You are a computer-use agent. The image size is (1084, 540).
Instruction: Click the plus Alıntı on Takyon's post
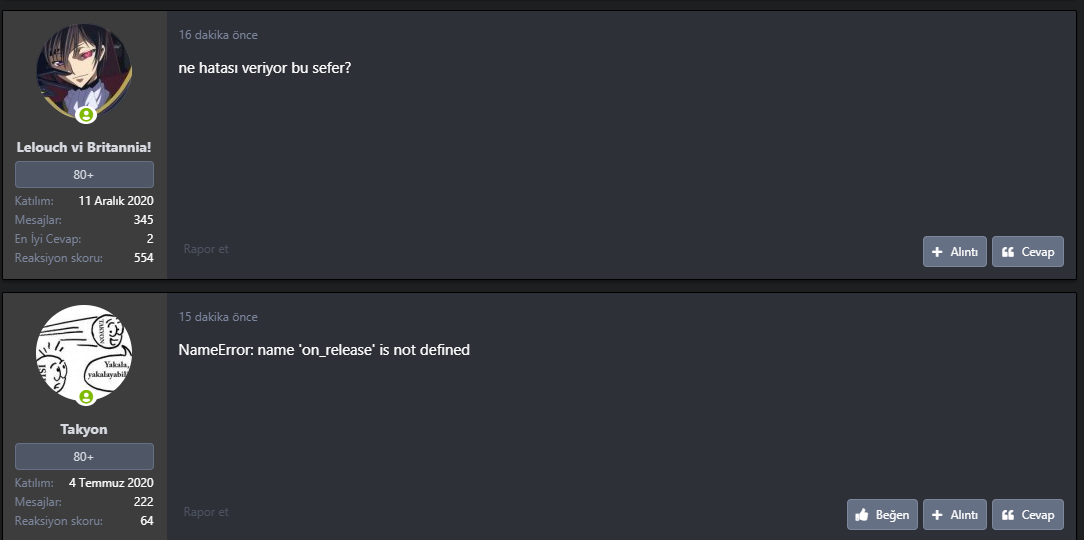(954, 515)
